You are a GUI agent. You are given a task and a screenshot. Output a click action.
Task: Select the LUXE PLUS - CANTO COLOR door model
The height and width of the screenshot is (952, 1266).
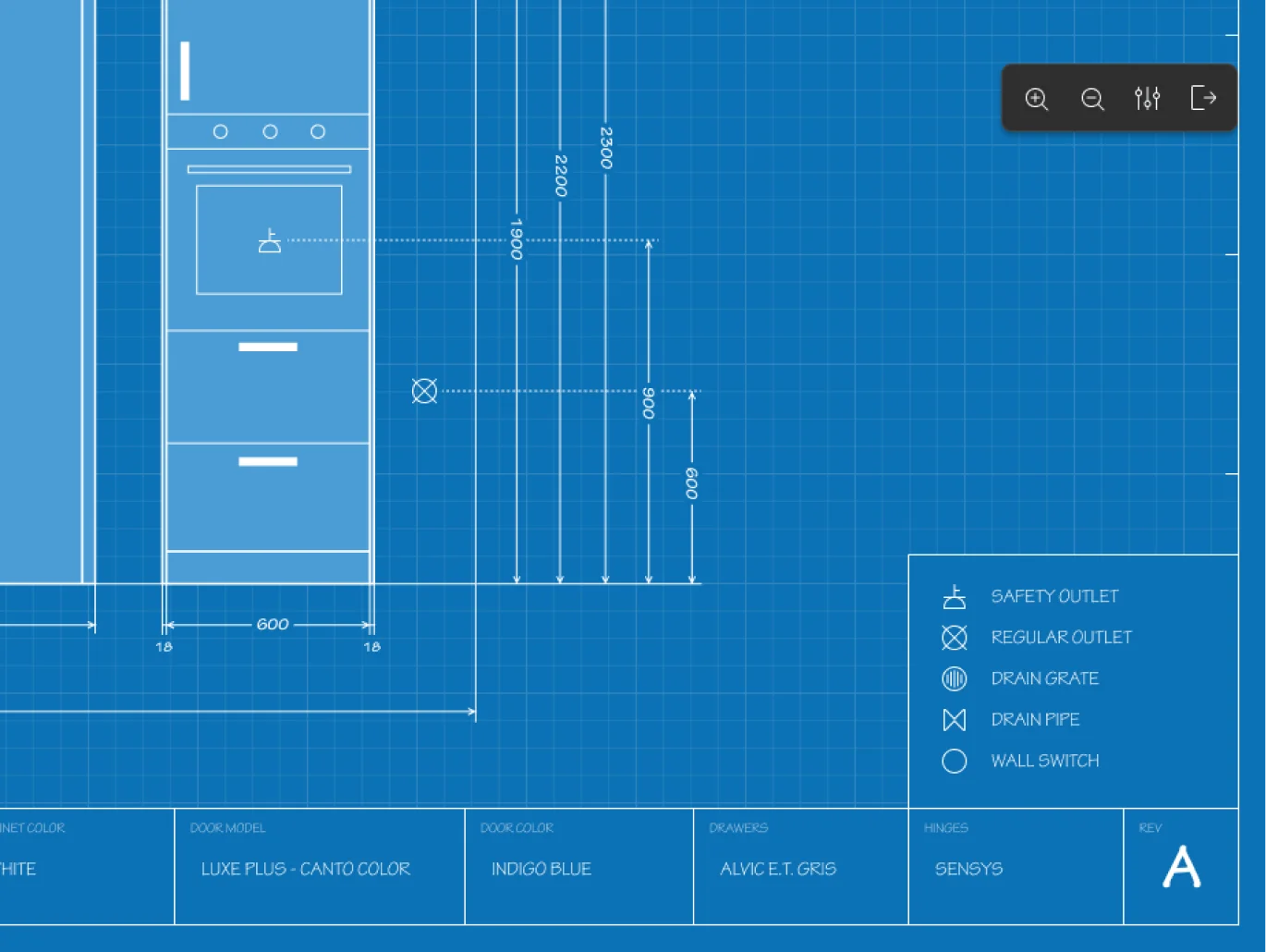click(x=305, y=869)
